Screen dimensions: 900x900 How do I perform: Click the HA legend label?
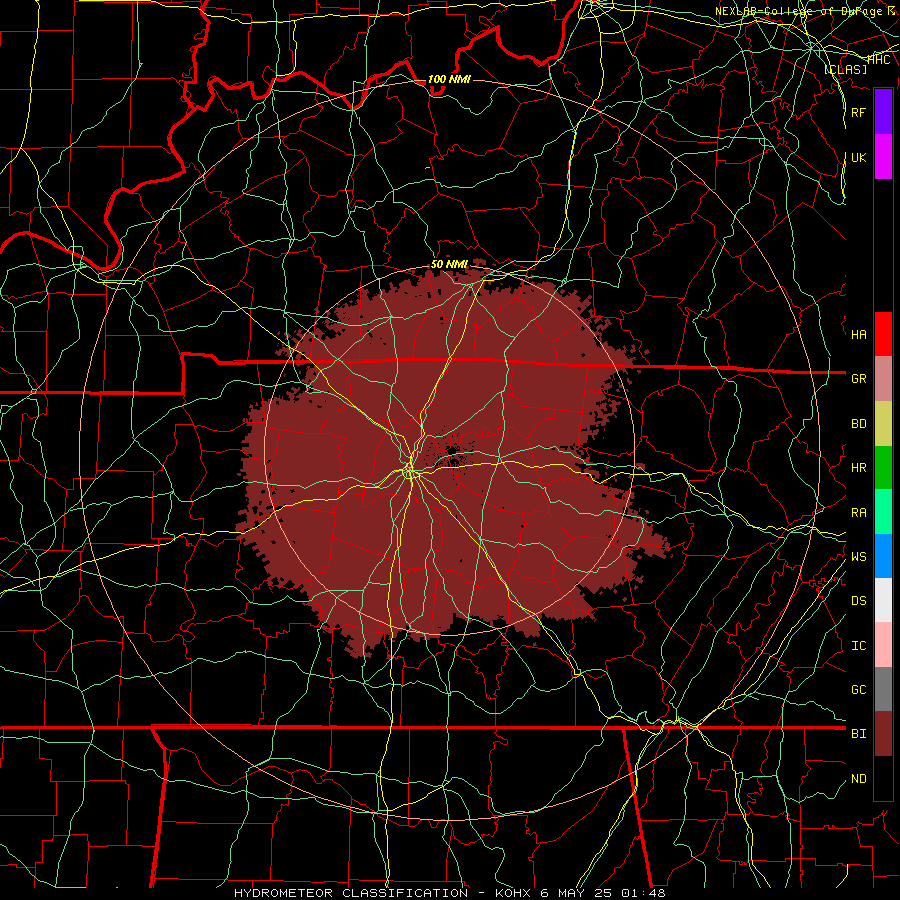[858, 334]
